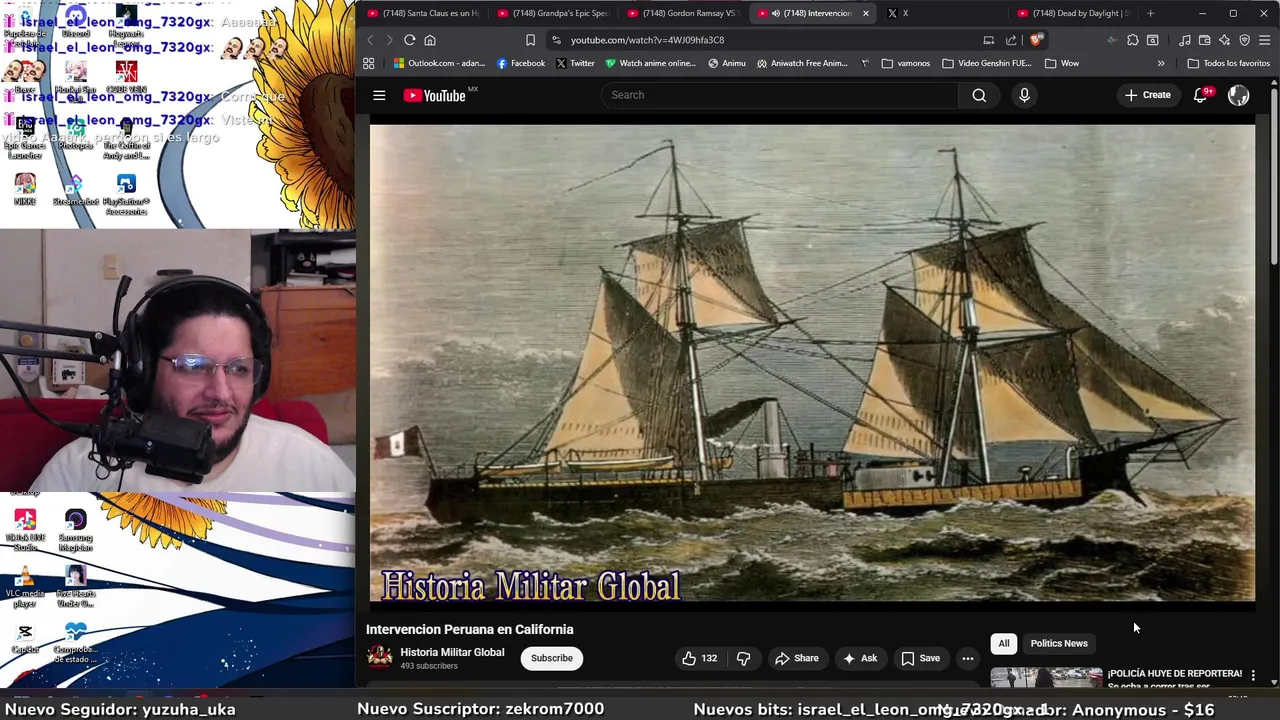Close the Intervencion browser tab
This screenshot has height=720, width=1280.
866,13
